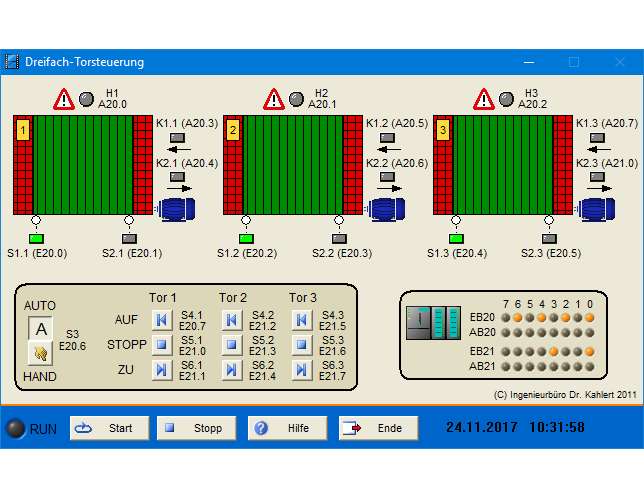Click the H3 warning triangle icon
This screenshot has height=495, width=644.
point(484,99)
